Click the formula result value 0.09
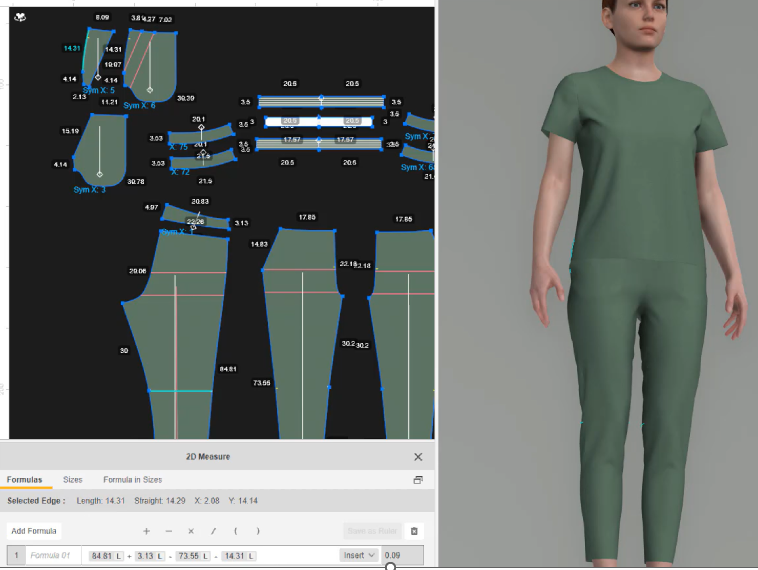The height and width of the screenshot is (570, 758). click(x=402, y=555)
